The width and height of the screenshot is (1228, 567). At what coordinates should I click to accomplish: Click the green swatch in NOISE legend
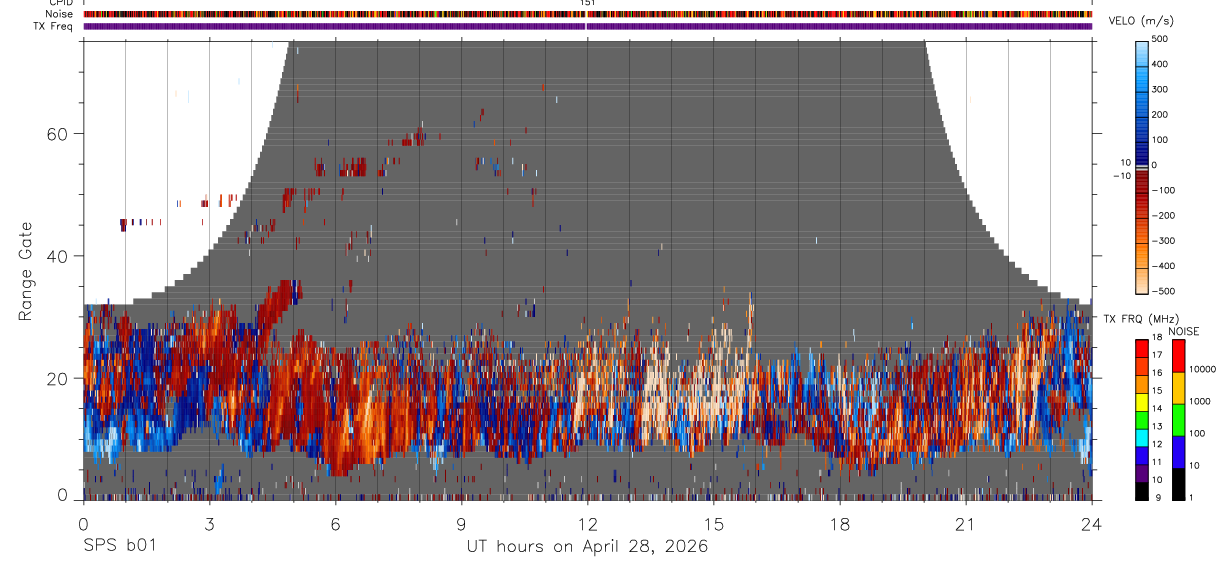(x=1180, y=420)
